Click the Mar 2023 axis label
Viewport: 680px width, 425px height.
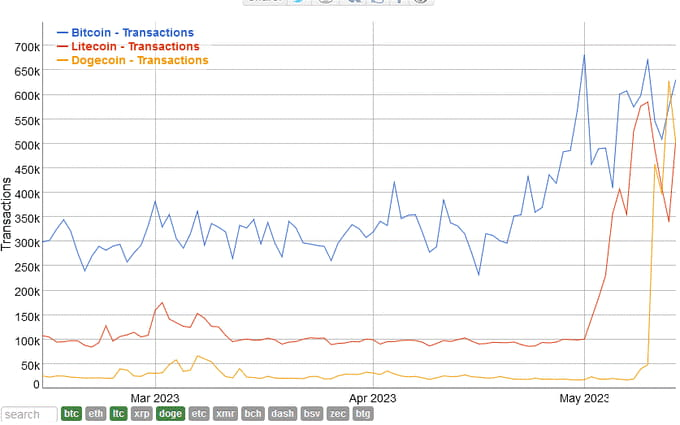point(155,398)
